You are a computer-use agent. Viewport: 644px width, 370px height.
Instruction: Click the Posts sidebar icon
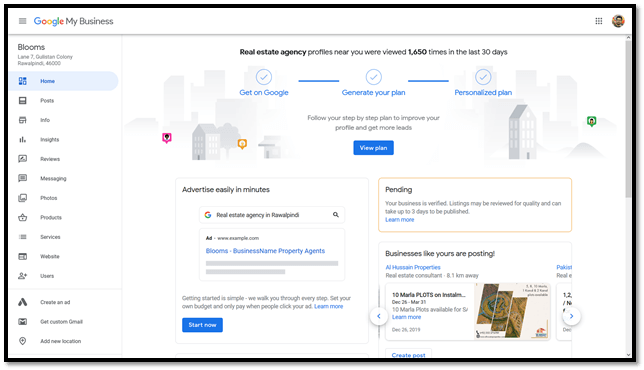(23, 101)
